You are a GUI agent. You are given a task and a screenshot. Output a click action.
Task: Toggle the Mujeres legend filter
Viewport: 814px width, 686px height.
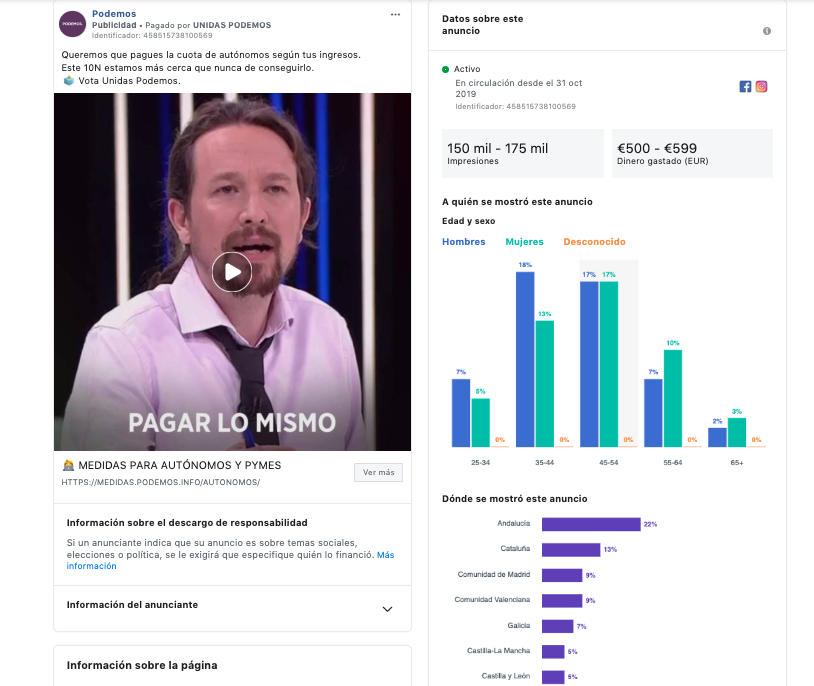click(x=524, y=241)
